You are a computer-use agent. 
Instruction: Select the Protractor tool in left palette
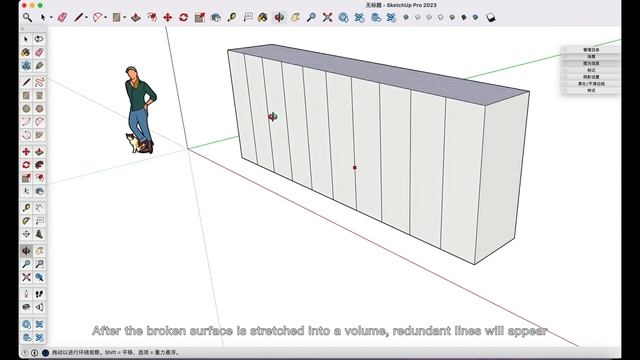click(x=26, y=221)
